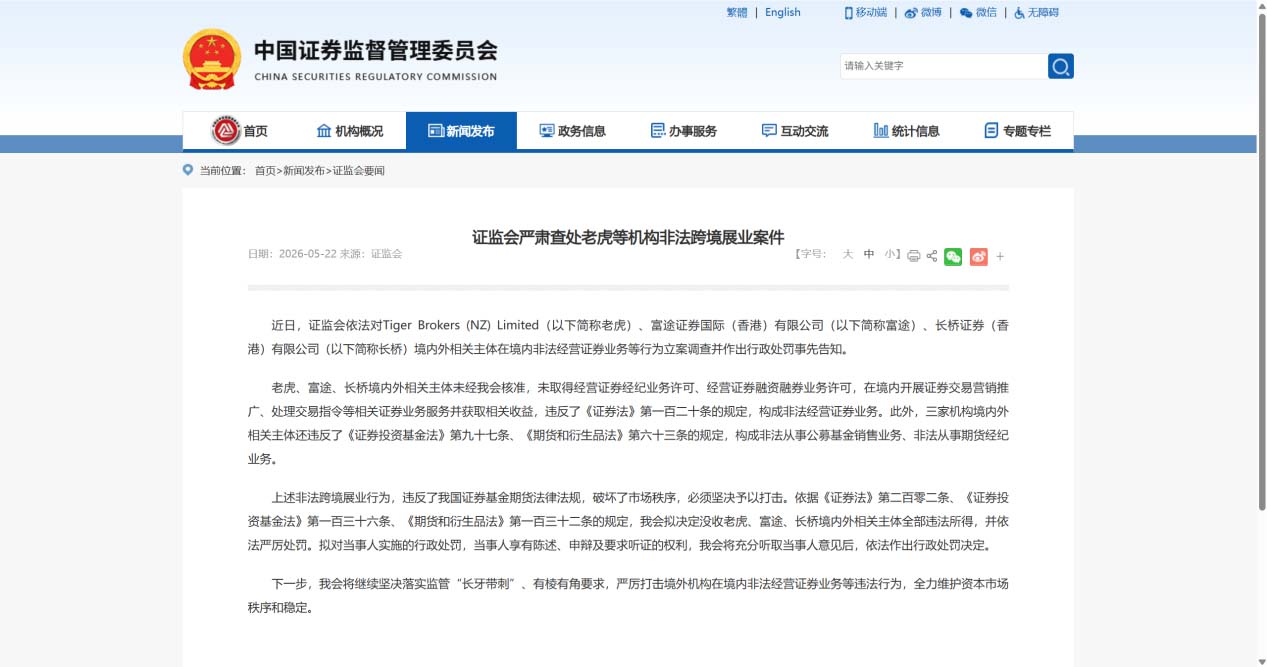Share article via red Weibo icon
Viewport: 1267px width, 667px height.
979,256
